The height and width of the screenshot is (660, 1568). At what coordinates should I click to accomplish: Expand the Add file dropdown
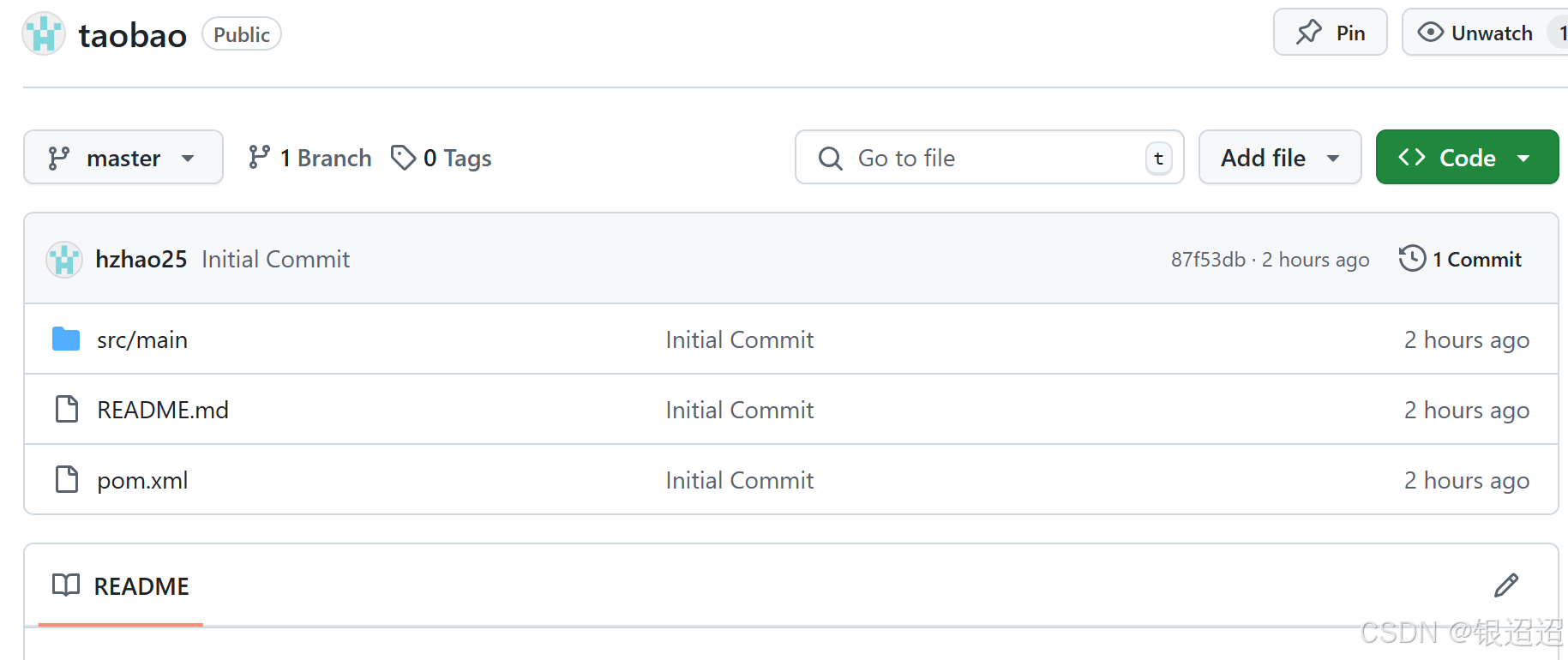point(1279,158)
